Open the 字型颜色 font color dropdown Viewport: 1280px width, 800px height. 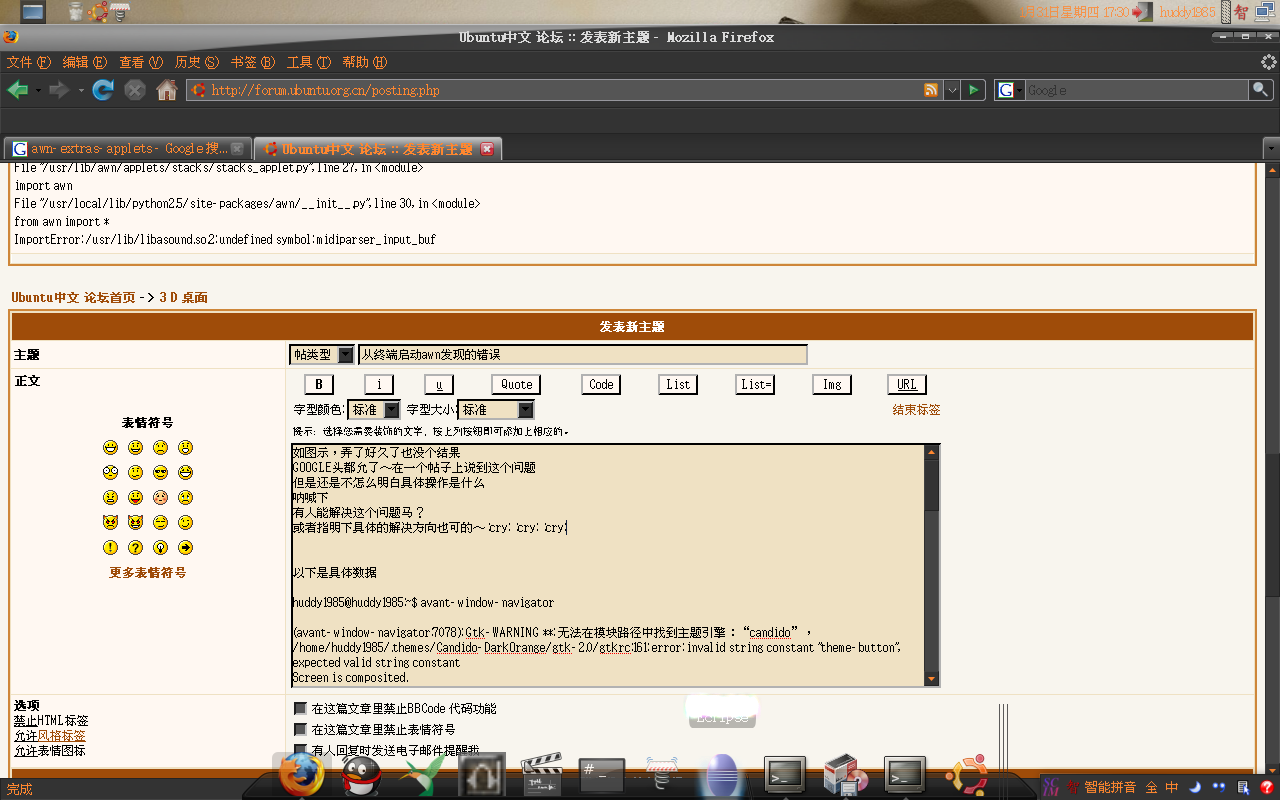click(x=373, y=410)
